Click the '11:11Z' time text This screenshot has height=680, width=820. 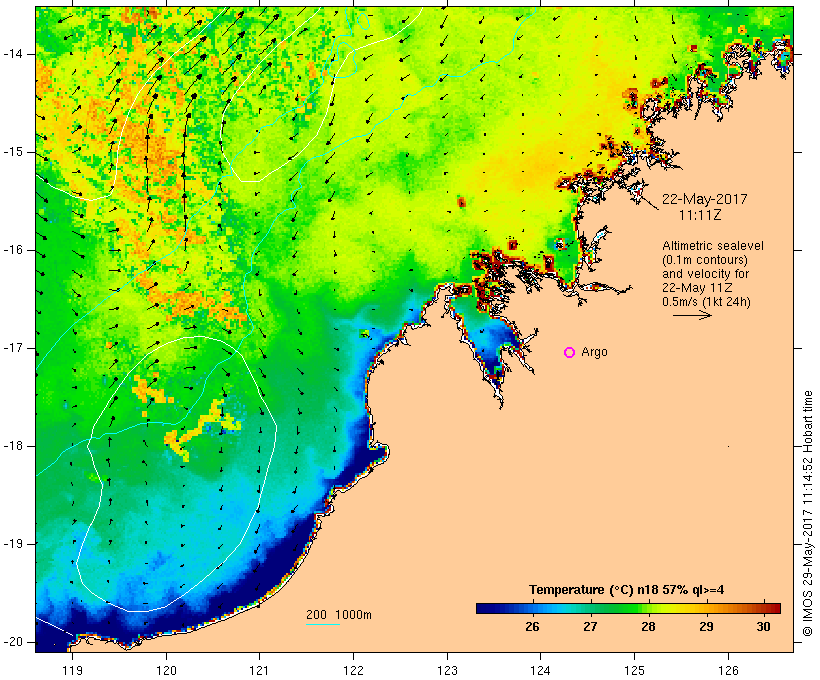coord(700,215)
